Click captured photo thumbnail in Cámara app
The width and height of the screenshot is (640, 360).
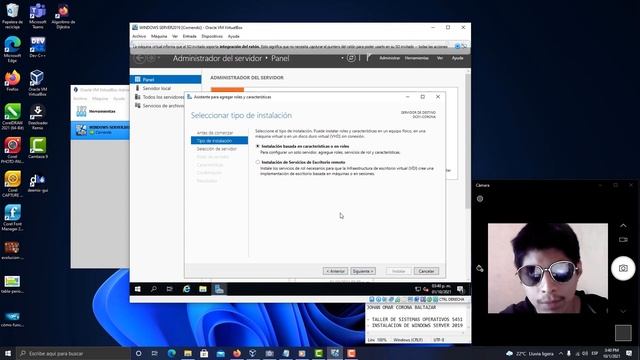[623, 333]
